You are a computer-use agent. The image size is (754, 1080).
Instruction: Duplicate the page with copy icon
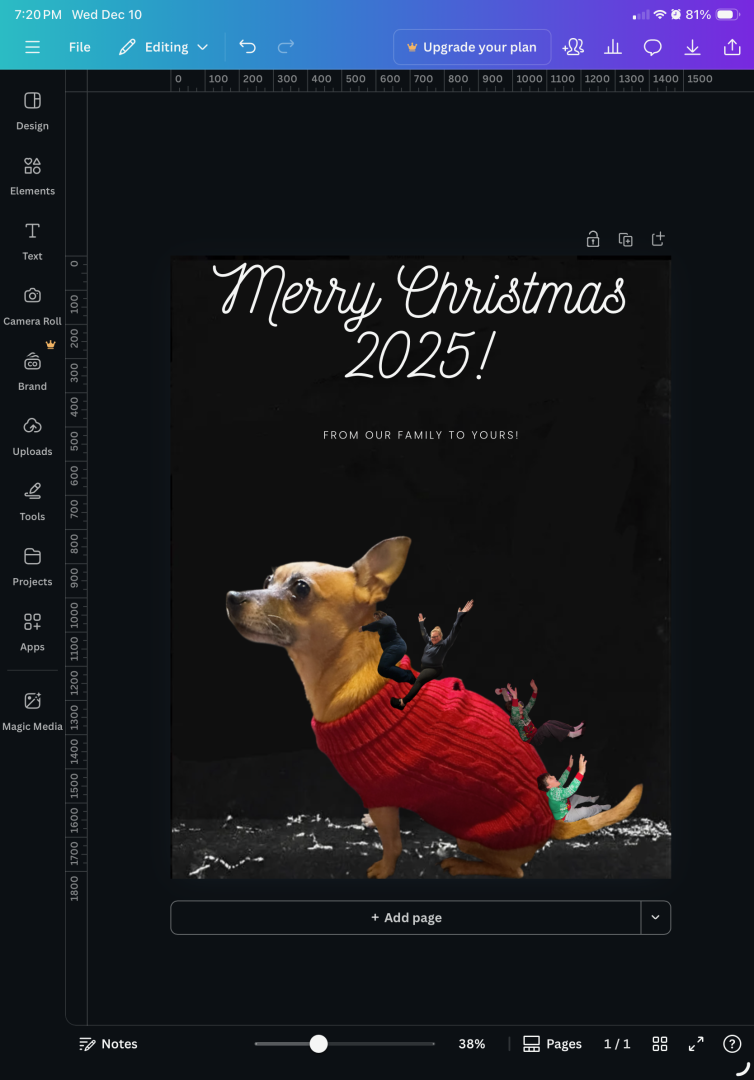625,239
